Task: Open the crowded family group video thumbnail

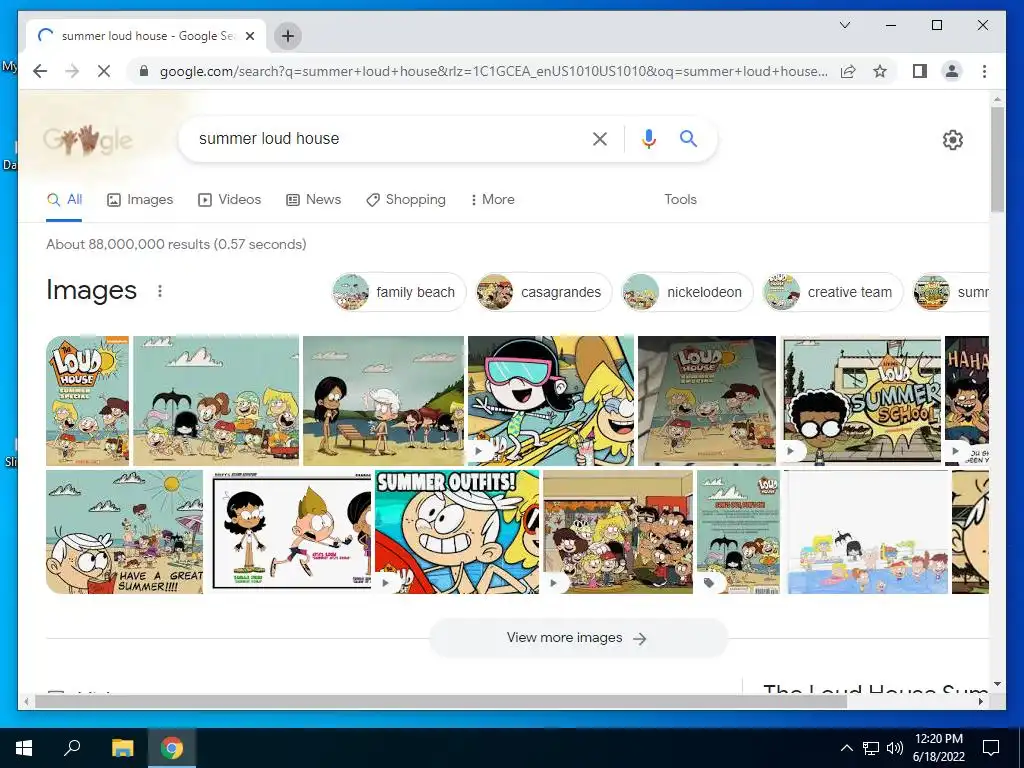Action: coord(618,532)
